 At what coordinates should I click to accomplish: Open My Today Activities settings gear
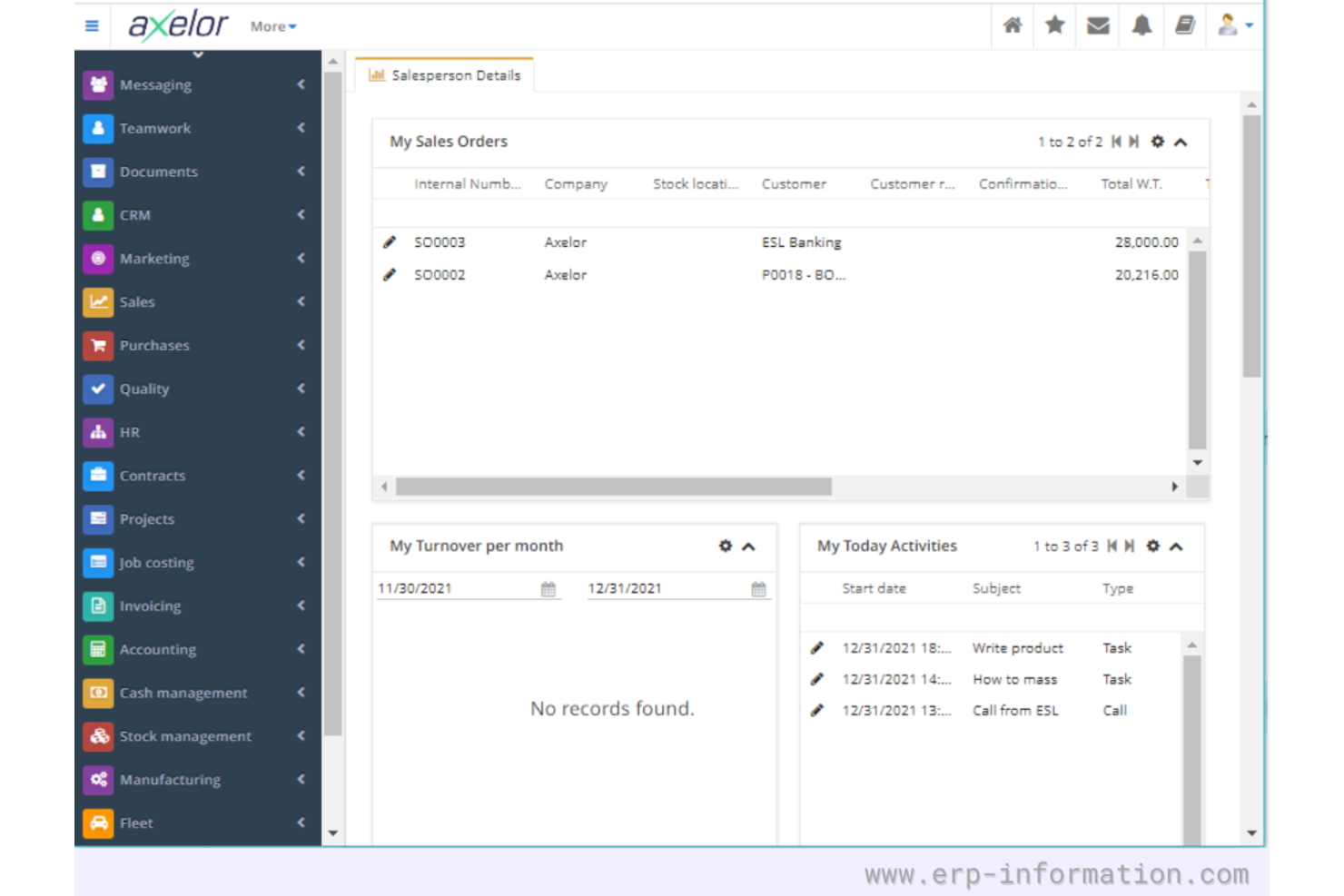coord(1152,546)
